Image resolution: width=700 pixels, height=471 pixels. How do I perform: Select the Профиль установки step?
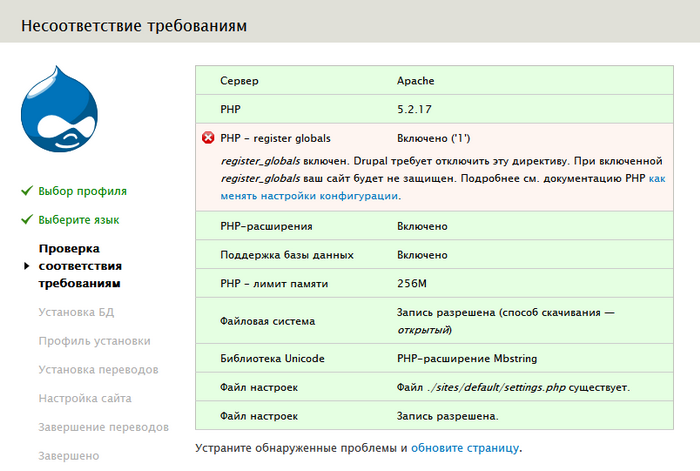coord(94,341)
